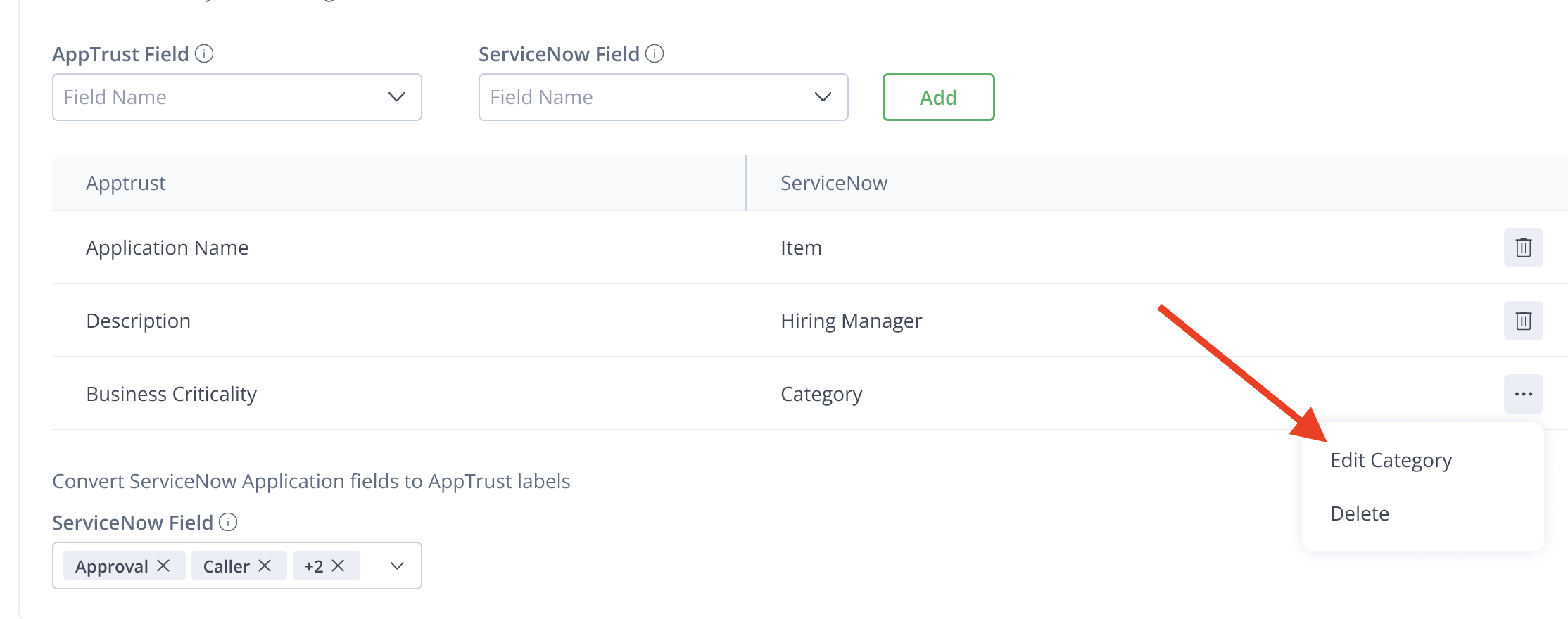Remove the +2 overflow tag
This screenshot has width=1568, height=619.
click(x=338, y=566)
